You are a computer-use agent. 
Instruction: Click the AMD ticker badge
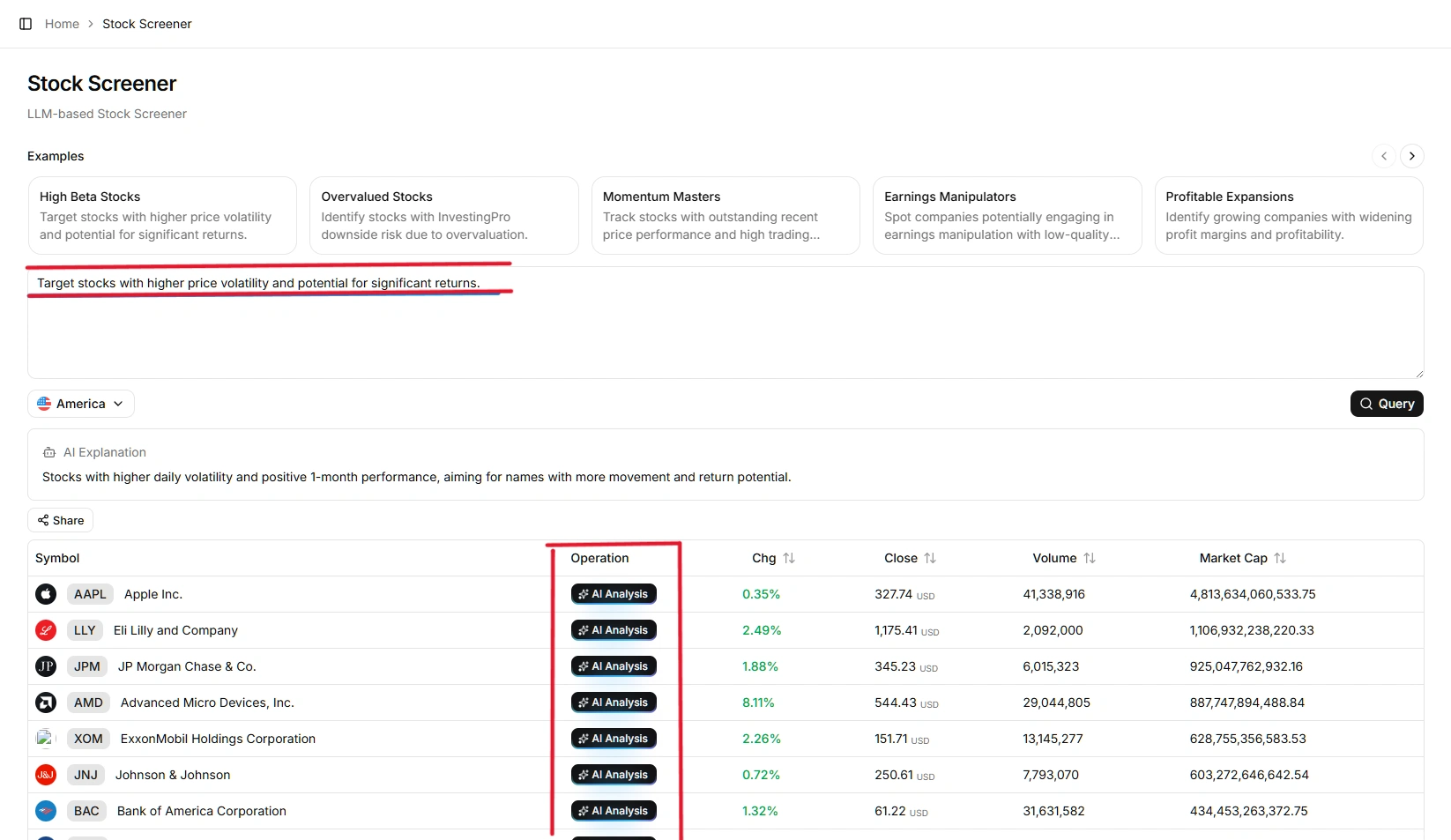[x=88, y=702]
